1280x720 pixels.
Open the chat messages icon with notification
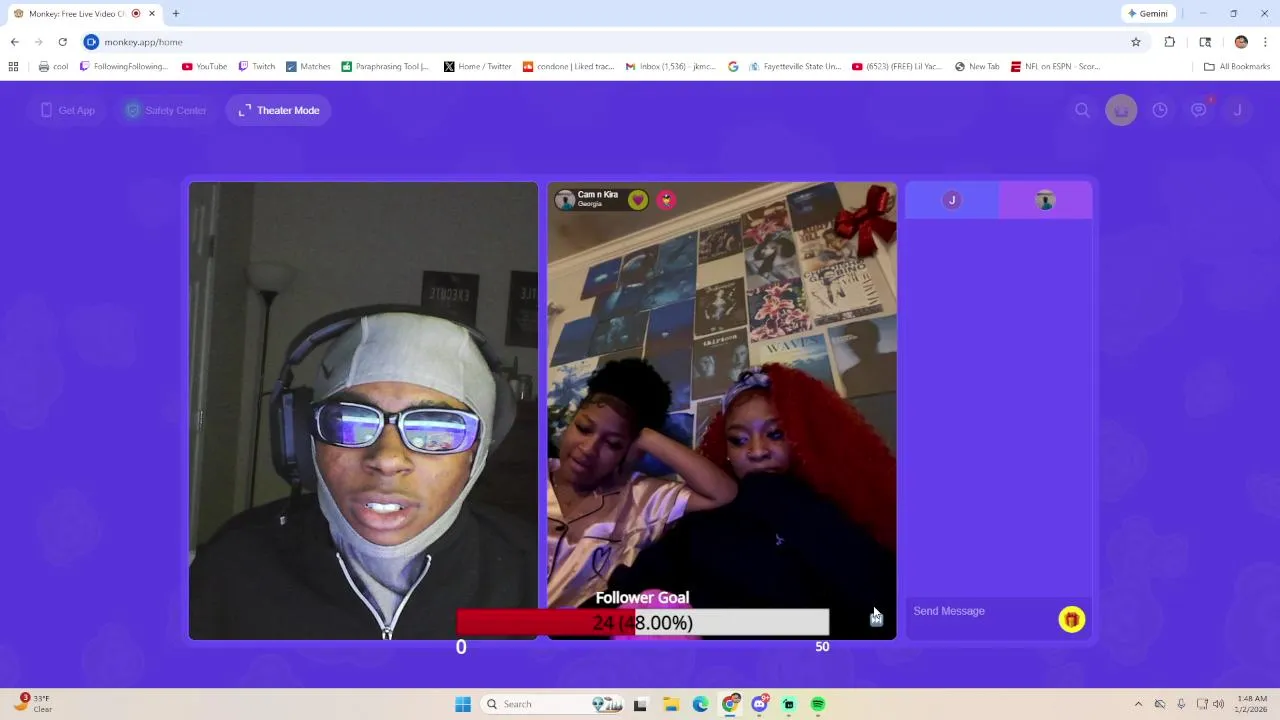point(1199,110)
